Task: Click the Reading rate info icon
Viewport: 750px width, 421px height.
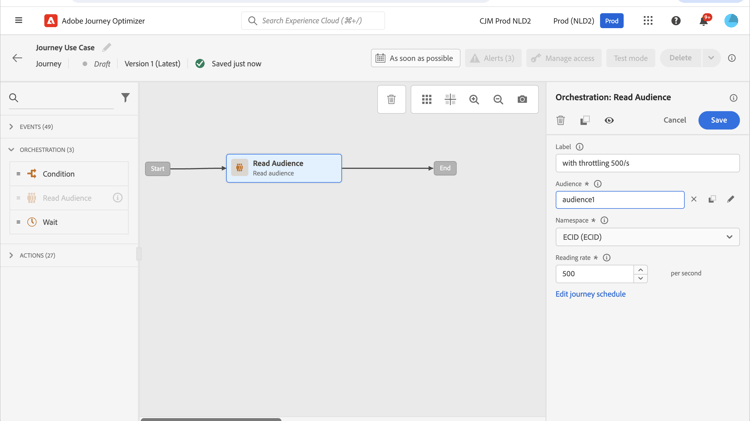Action: (x=607, y=258)
